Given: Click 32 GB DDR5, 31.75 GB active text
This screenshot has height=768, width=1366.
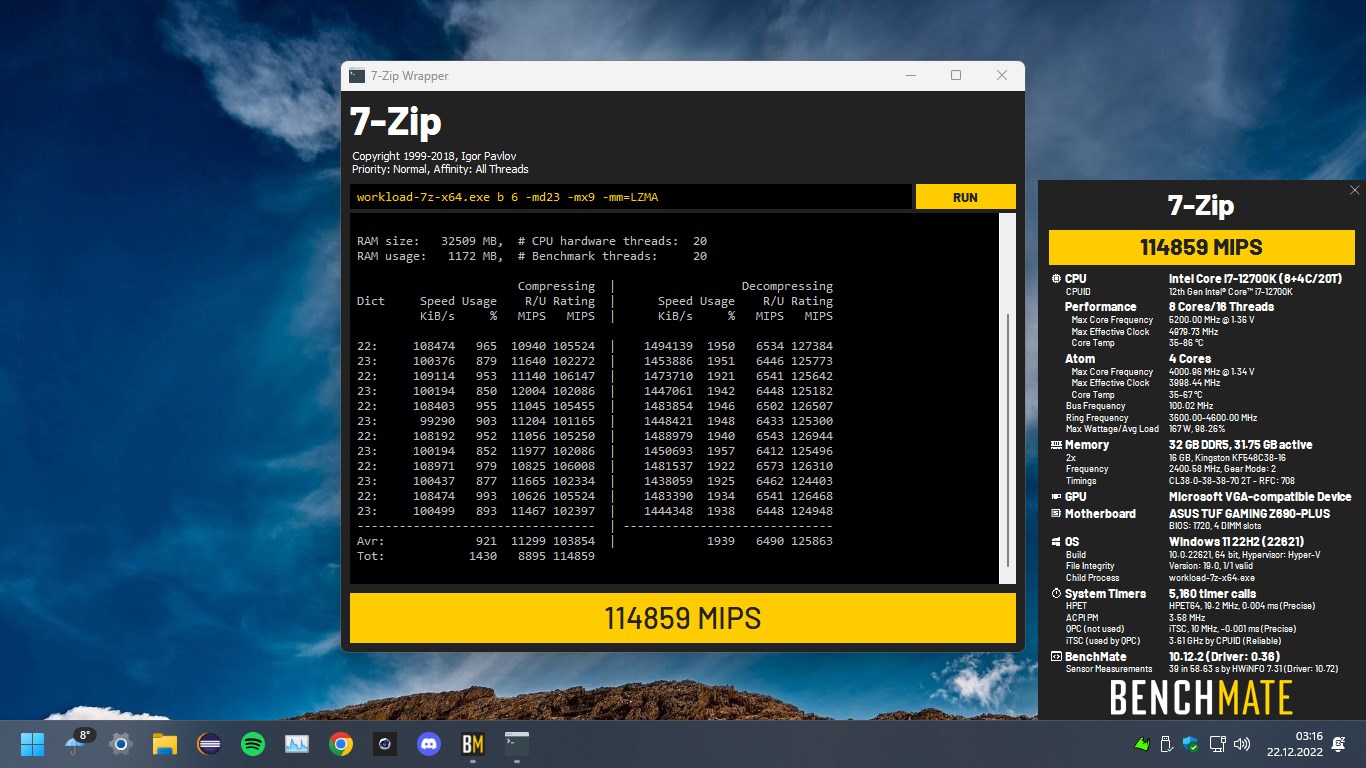Looking at the screenshot, I should pyautogui.click(x=1240, y=445).
